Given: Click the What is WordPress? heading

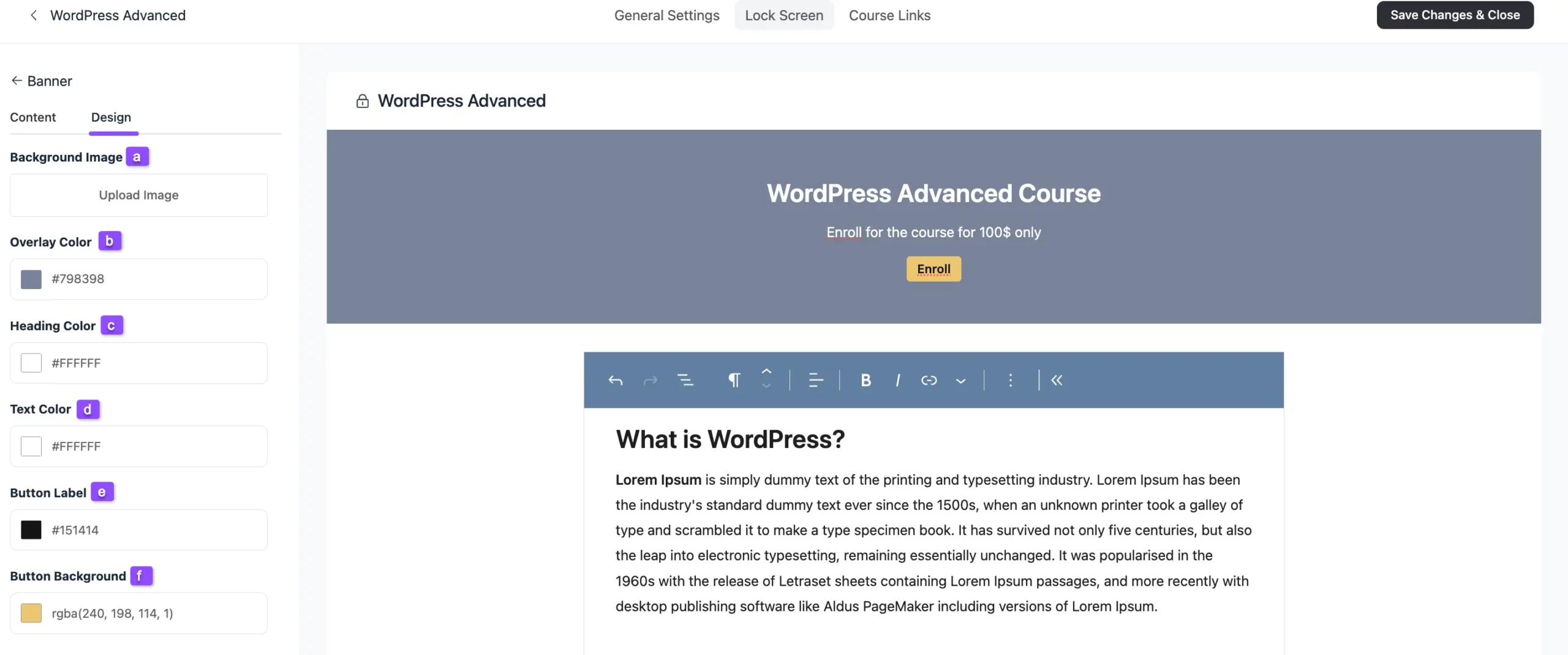Looking at the screenshot, I should click(730, 439).
